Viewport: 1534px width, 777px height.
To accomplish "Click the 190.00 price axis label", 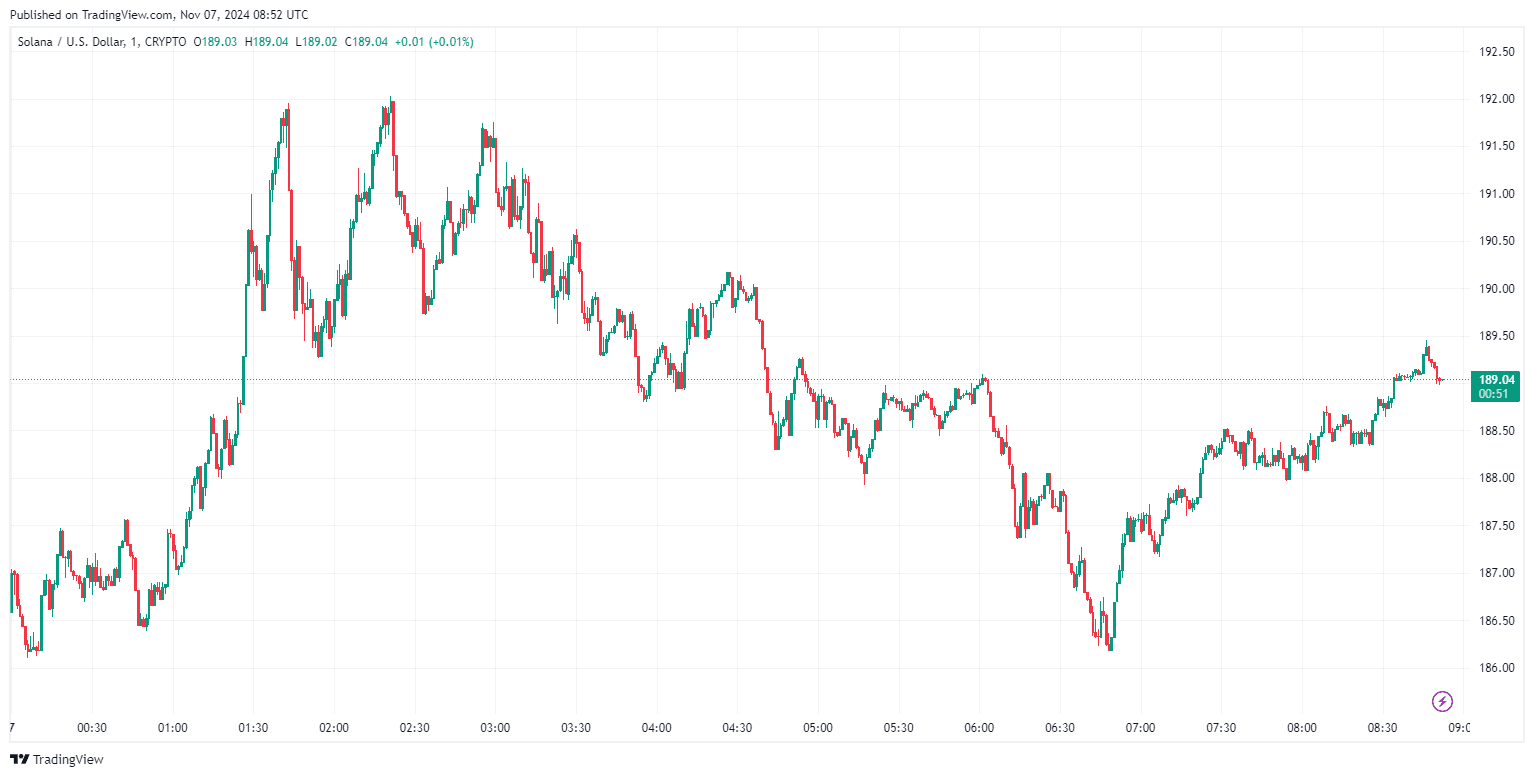I will [x=1497, y=289].
